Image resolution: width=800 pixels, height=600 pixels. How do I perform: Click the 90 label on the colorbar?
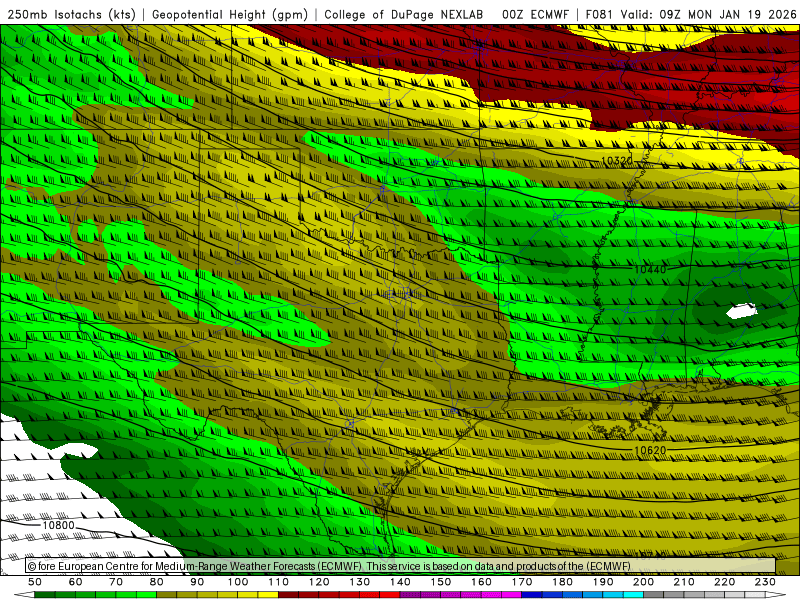point(197,582)
